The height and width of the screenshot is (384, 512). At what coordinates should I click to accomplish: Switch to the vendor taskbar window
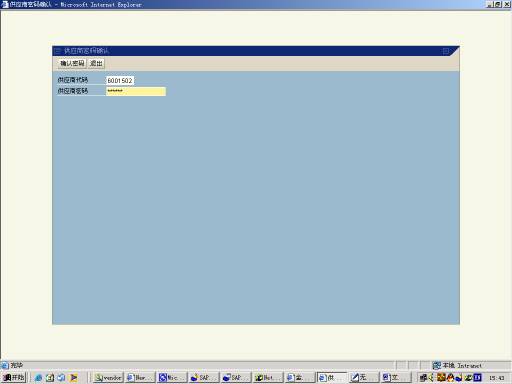point(108,378)
